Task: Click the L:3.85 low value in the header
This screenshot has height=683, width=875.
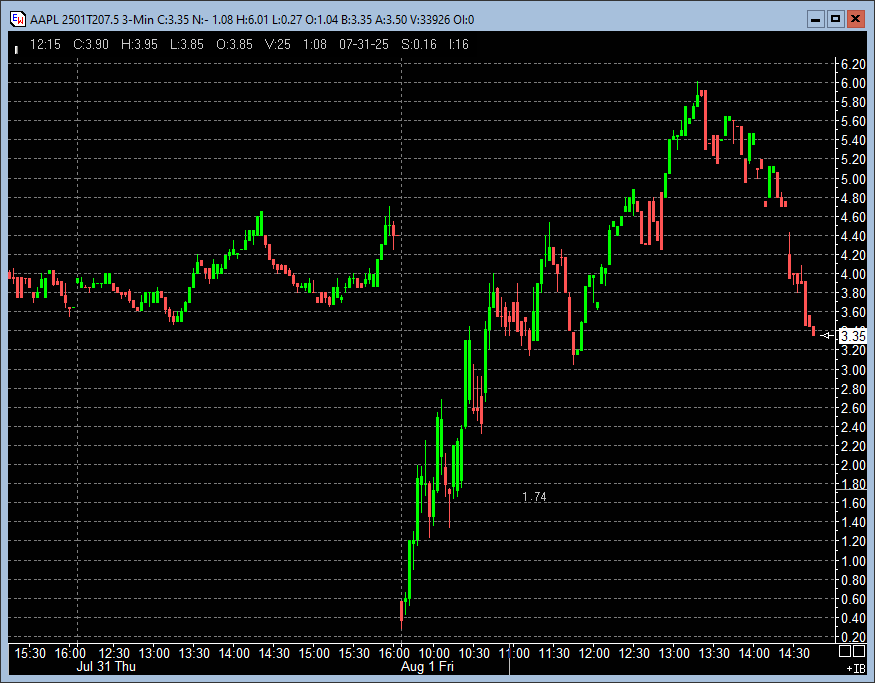Action: (x=187, y=44)
